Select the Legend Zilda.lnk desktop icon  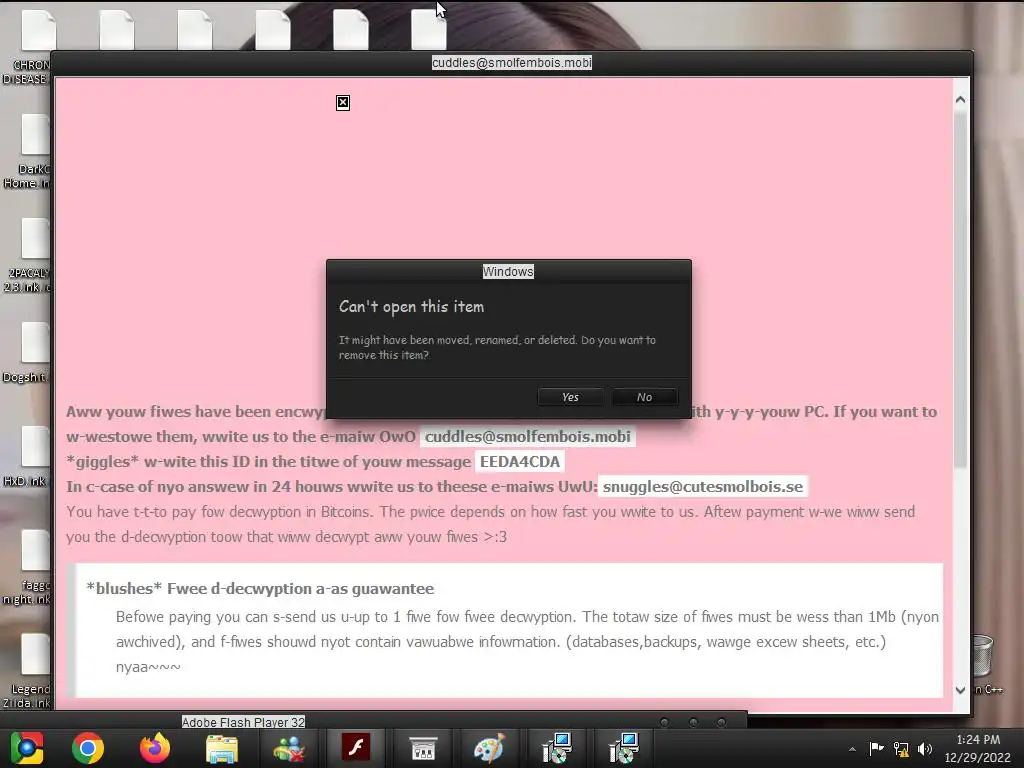[27, 671]
